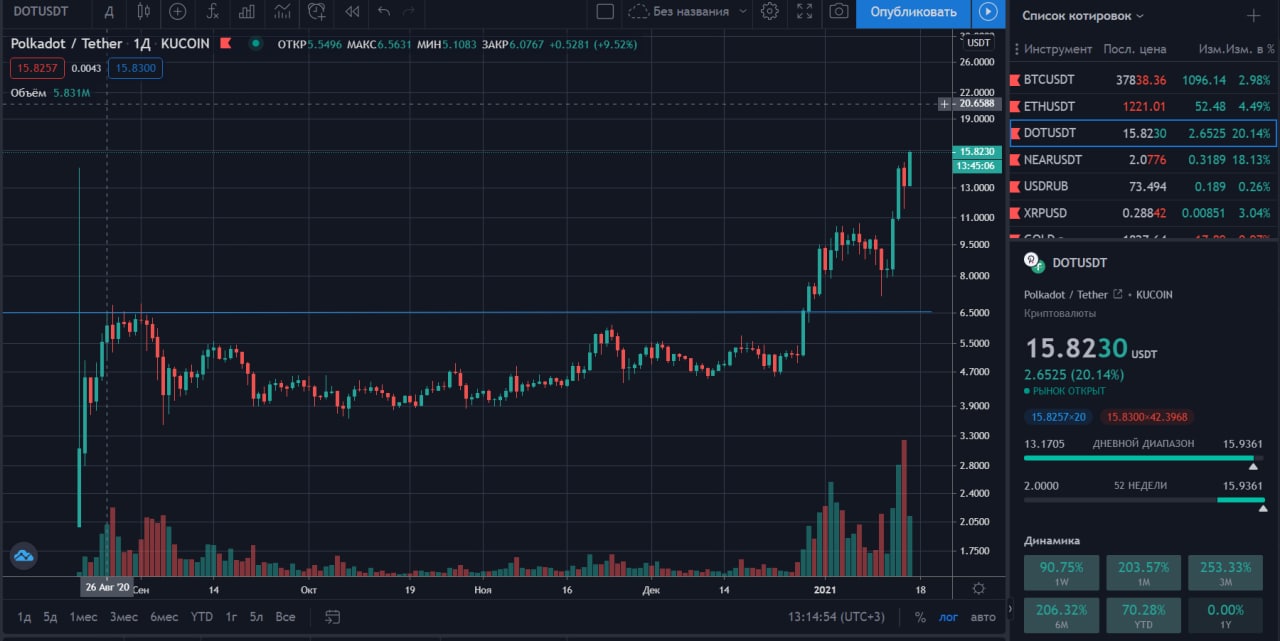Start bar replay with the rewind icon
1280x641 pixels.
point(351,12)
